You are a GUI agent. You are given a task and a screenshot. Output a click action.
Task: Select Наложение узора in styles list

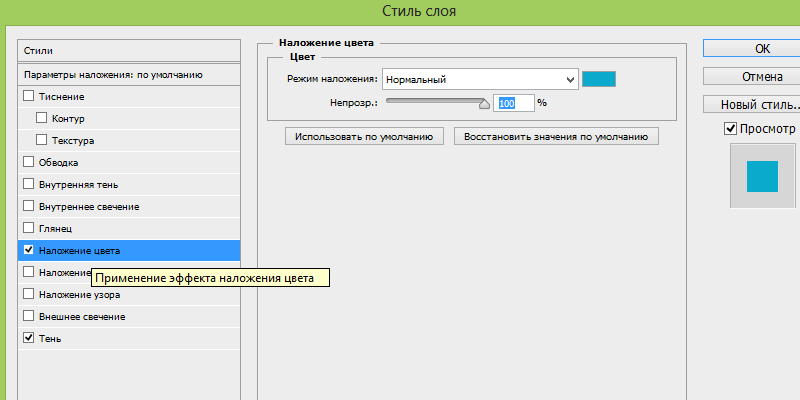(79, 294)
